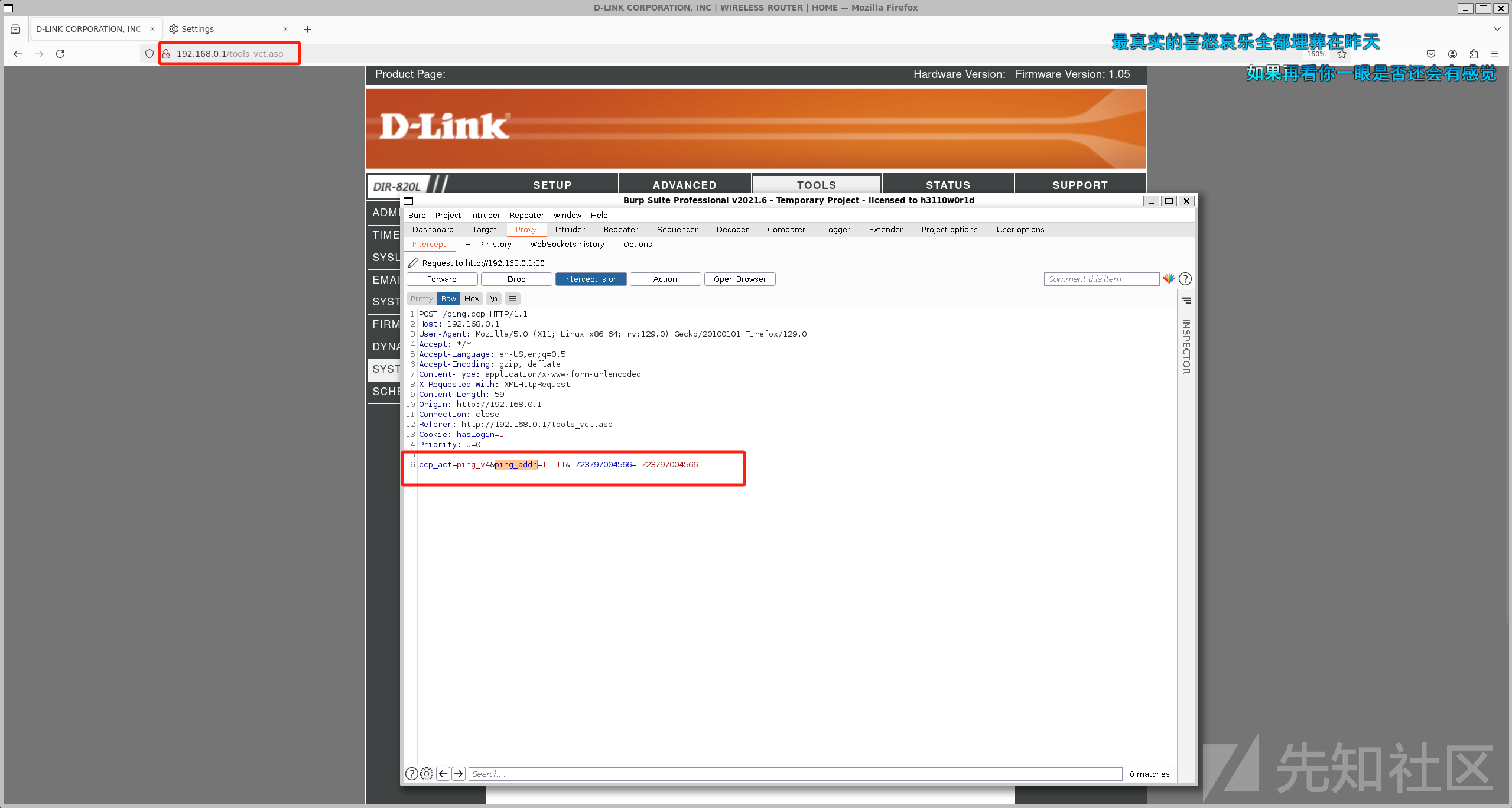The height and width of the screenshot is (808, 1512).
Task: Click the pencil edit target icon
Action: coord(413,263)
